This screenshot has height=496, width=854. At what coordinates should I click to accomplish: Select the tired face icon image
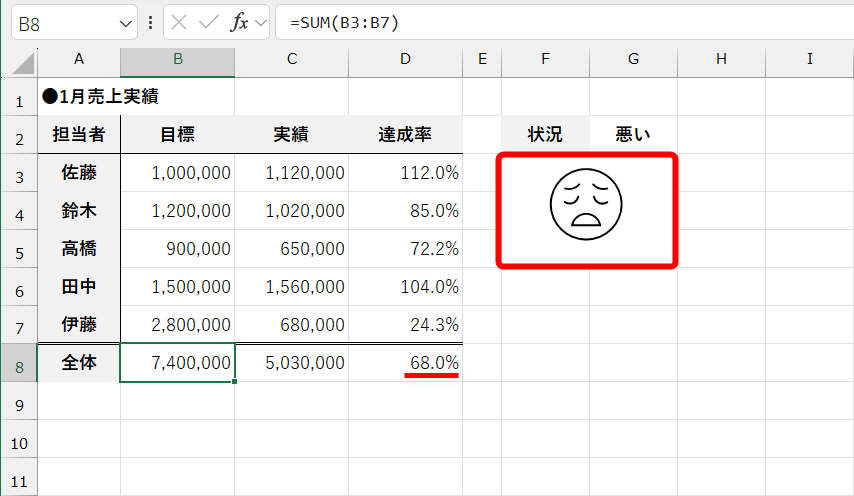(586, 204)
